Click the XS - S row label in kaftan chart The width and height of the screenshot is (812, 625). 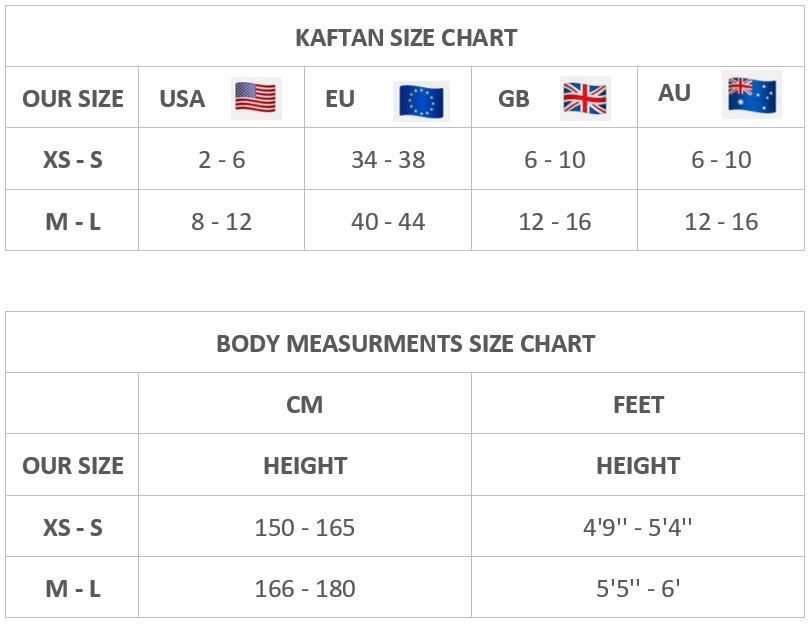[x=73, y=160]
